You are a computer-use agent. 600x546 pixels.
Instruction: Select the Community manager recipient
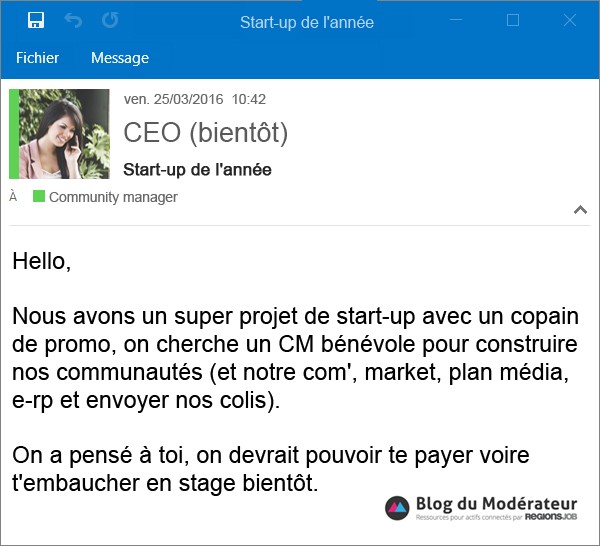113,197
